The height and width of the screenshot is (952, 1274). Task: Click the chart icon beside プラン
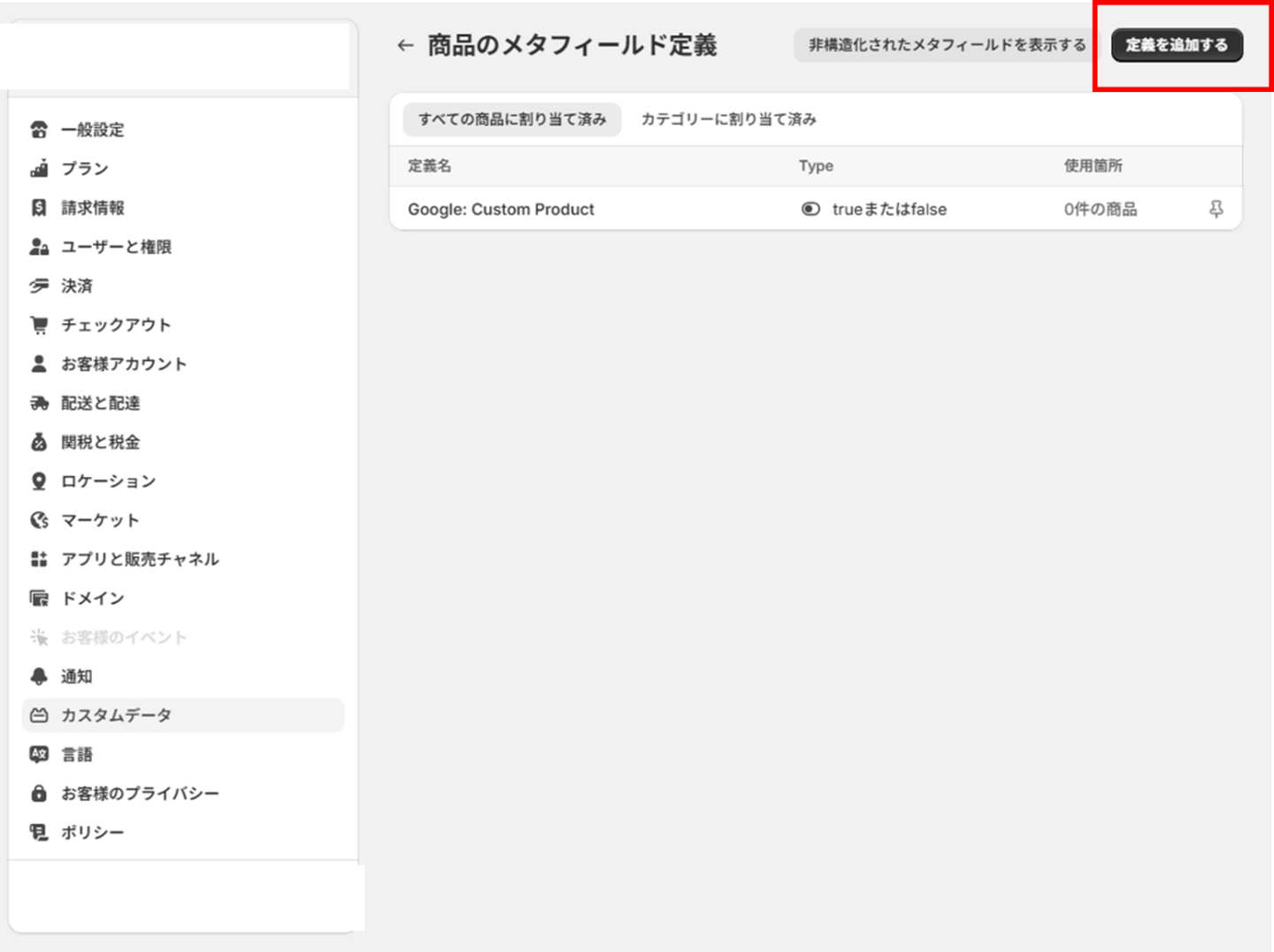(x=39, y=169)
